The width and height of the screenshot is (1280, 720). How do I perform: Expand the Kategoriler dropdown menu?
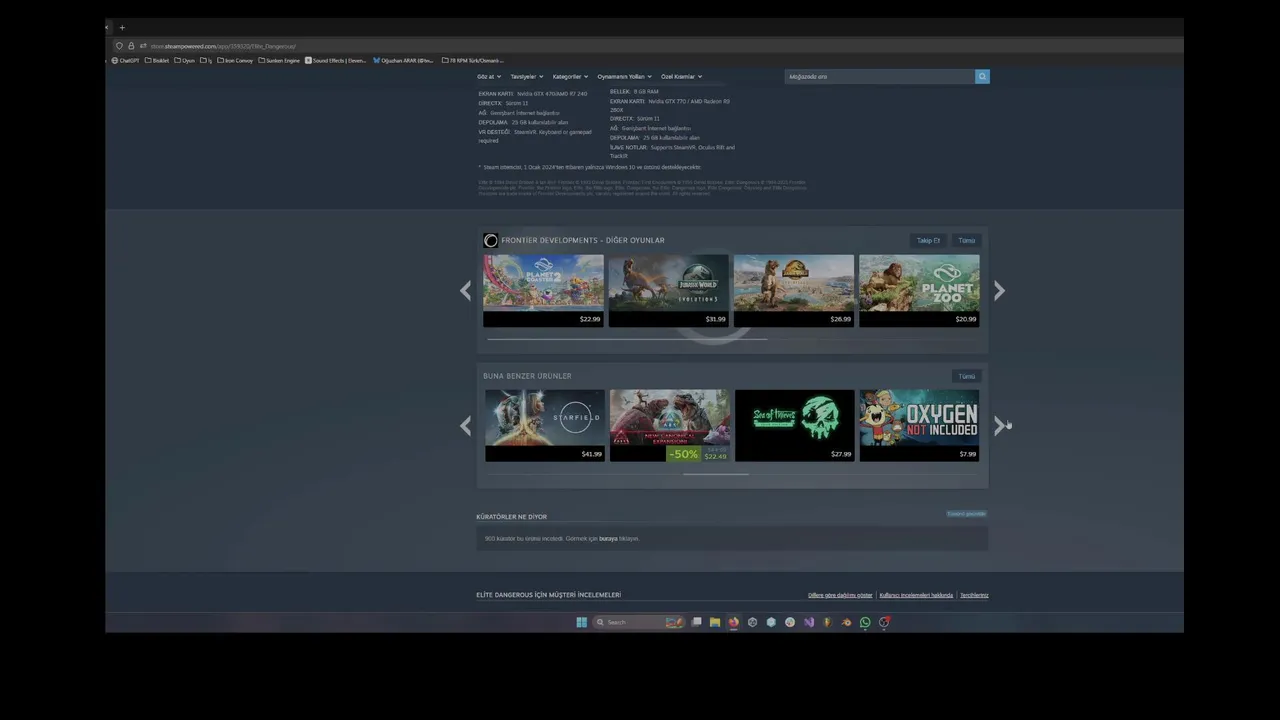(570, 76)
